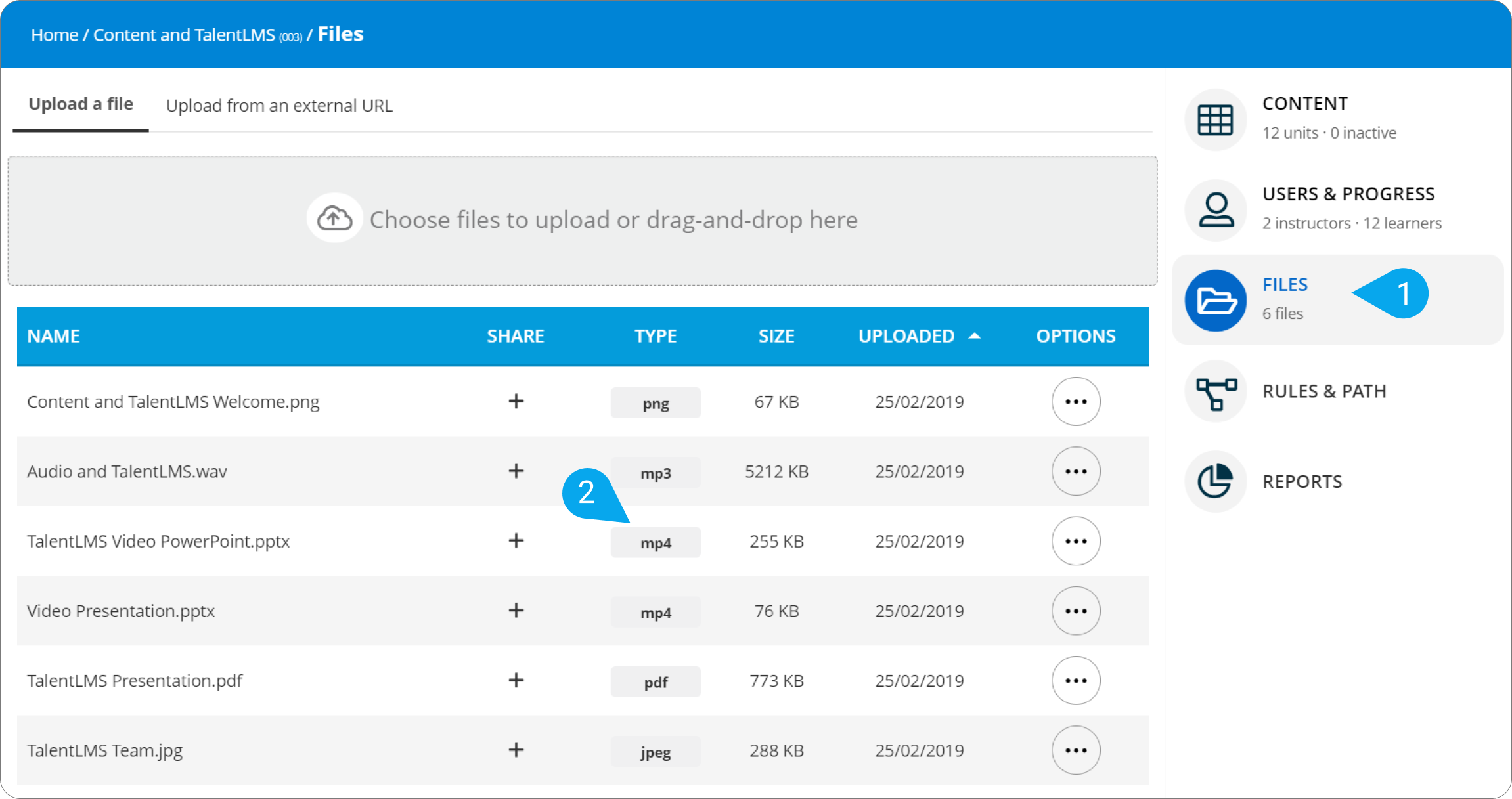
Task: Sort table by NAME column header
Action: coord(53,336)
